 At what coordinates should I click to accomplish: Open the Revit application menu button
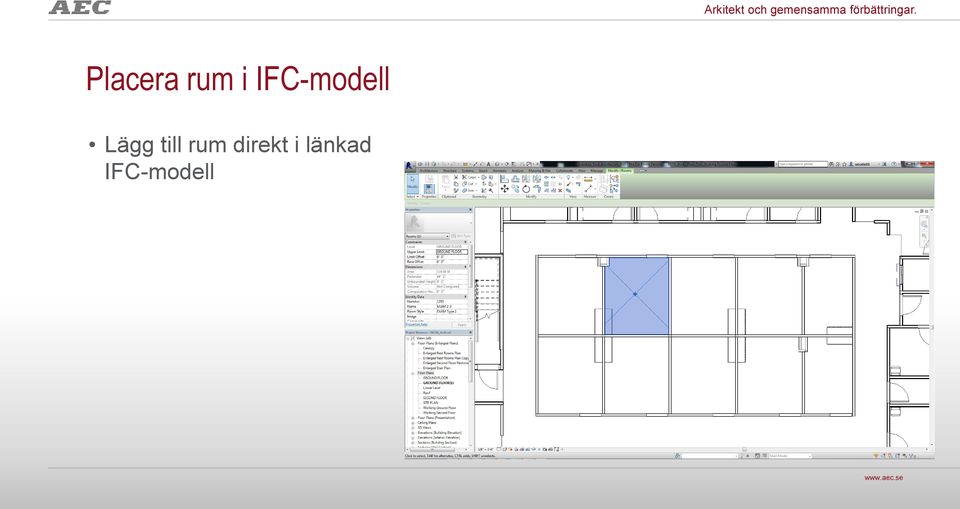point(408,165)
